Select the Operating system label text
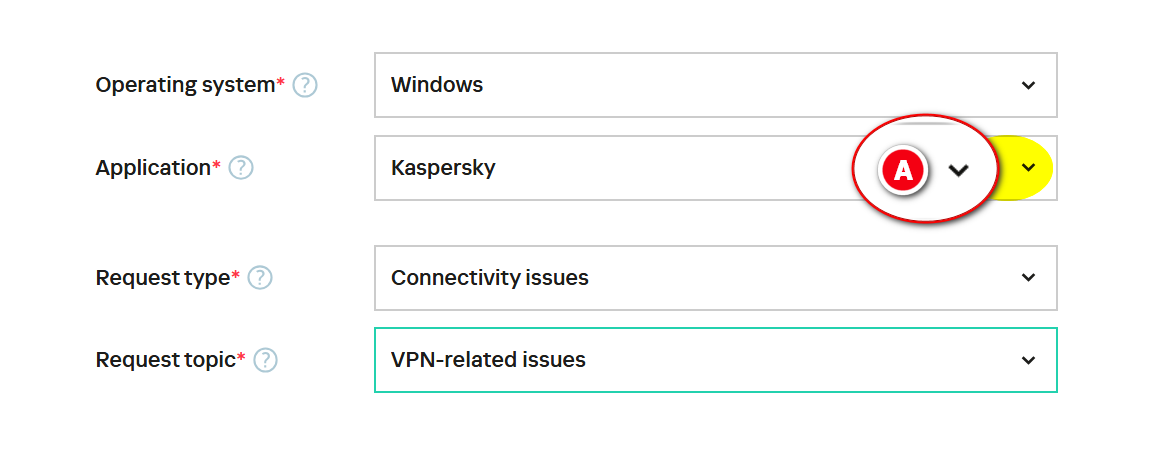 click(185, 86)
